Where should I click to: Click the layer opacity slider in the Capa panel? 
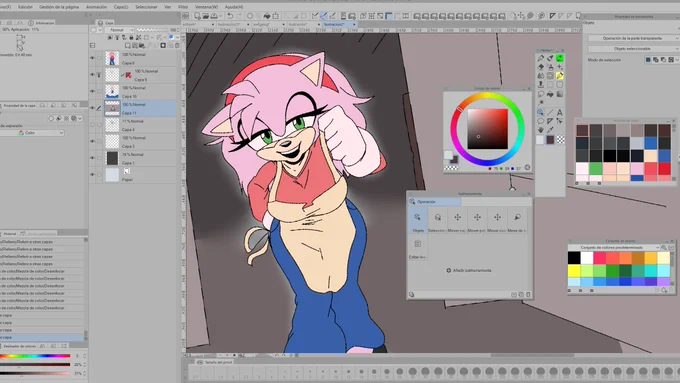tap(152, 30)
